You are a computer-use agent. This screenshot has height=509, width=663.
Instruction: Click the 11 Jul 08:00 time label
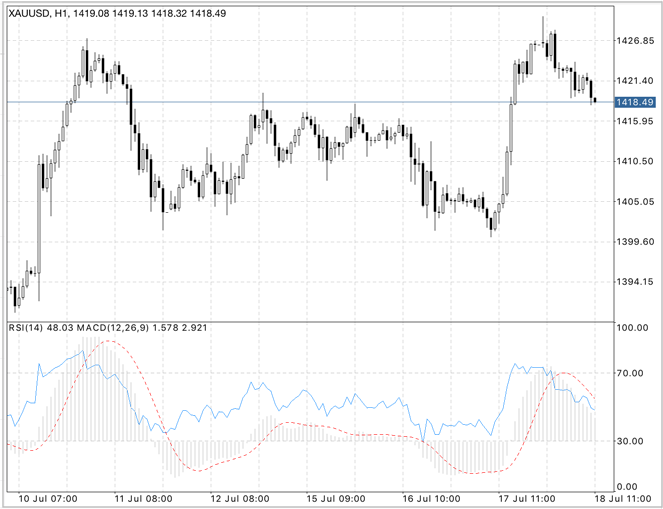click(x=143, y=499)
